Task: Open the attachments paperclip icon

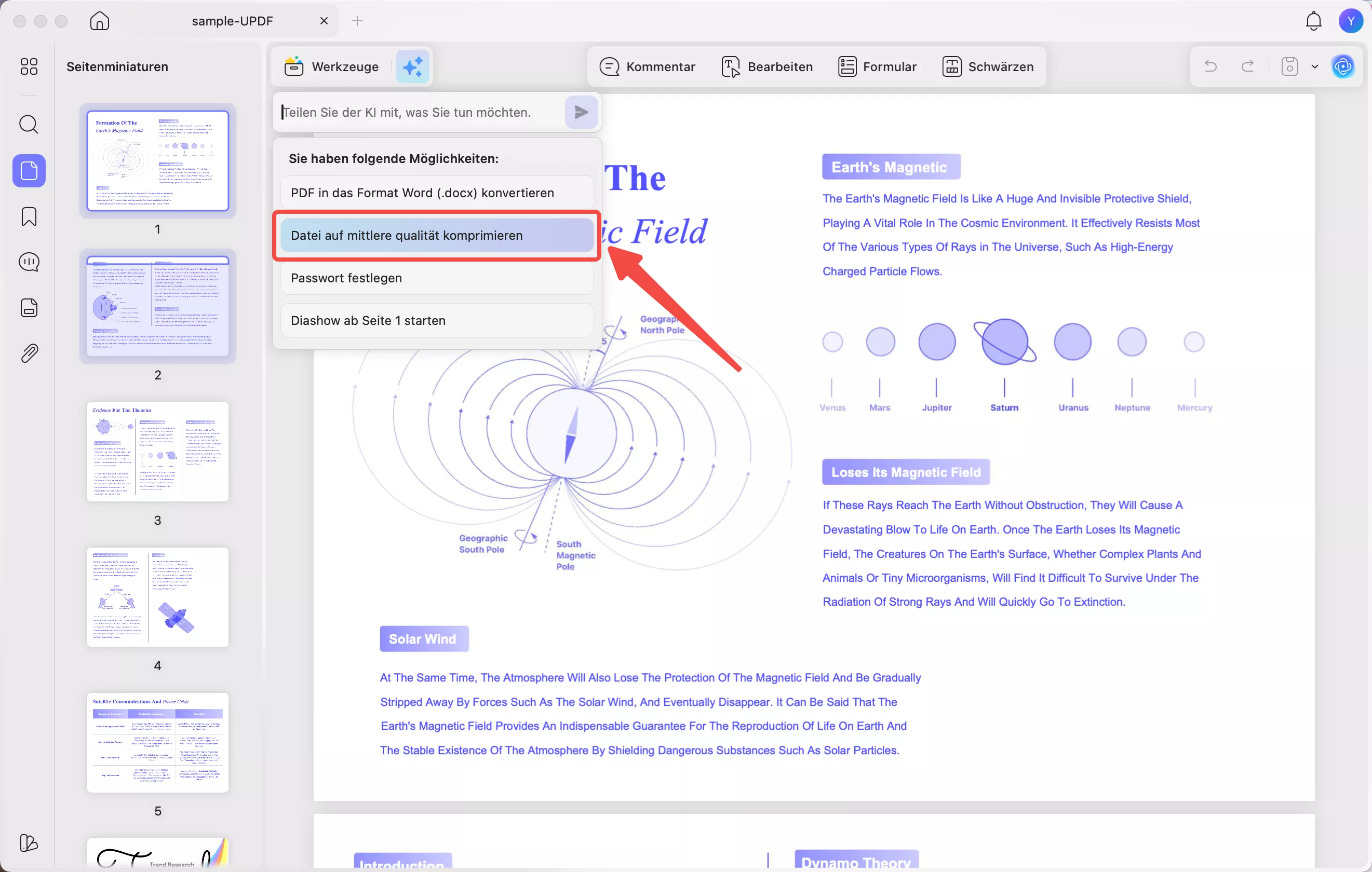Action: pos(29,353)
